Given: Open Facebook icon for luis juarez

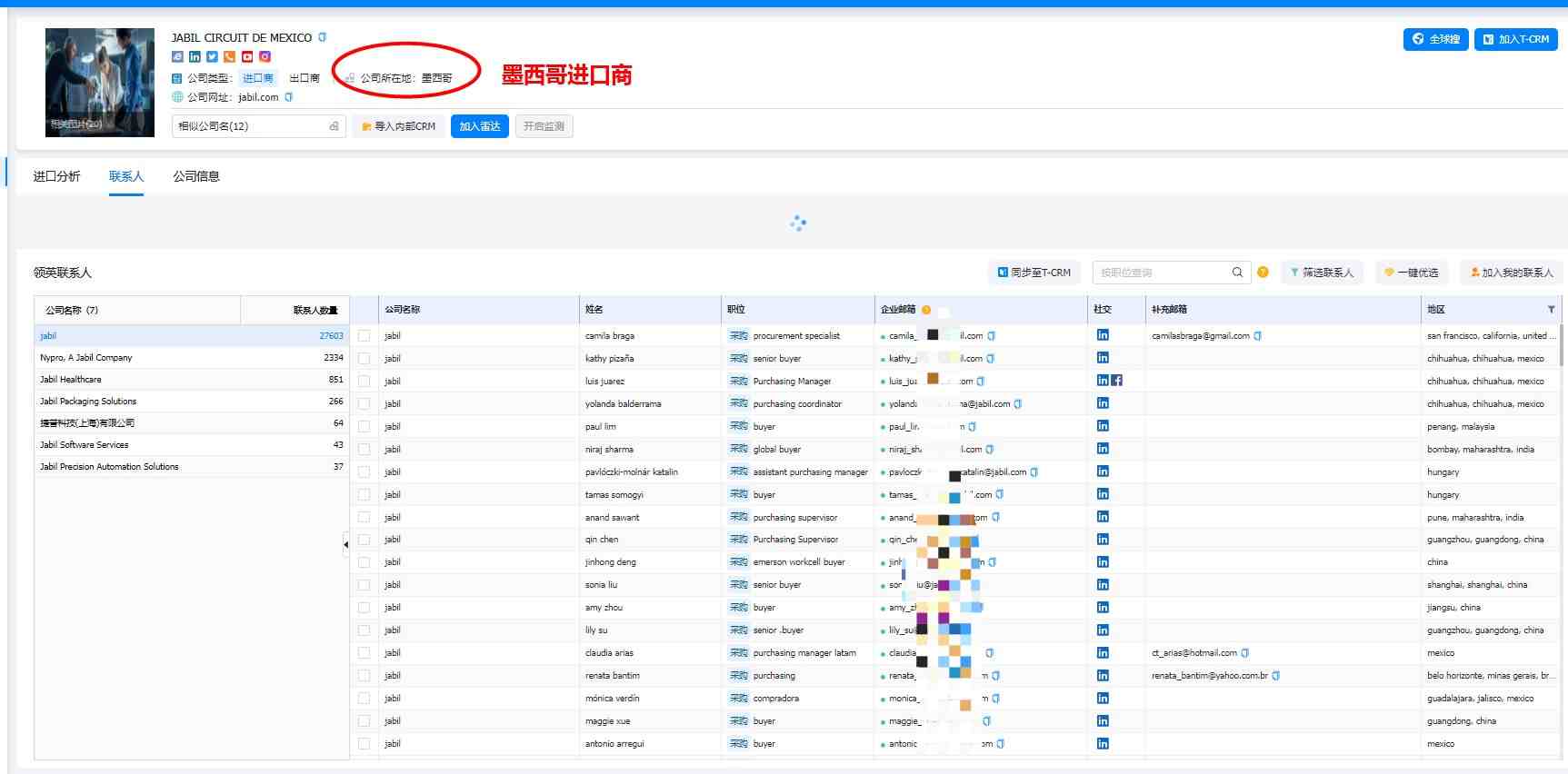Looking at the screenshot, I should point(1117,381).
